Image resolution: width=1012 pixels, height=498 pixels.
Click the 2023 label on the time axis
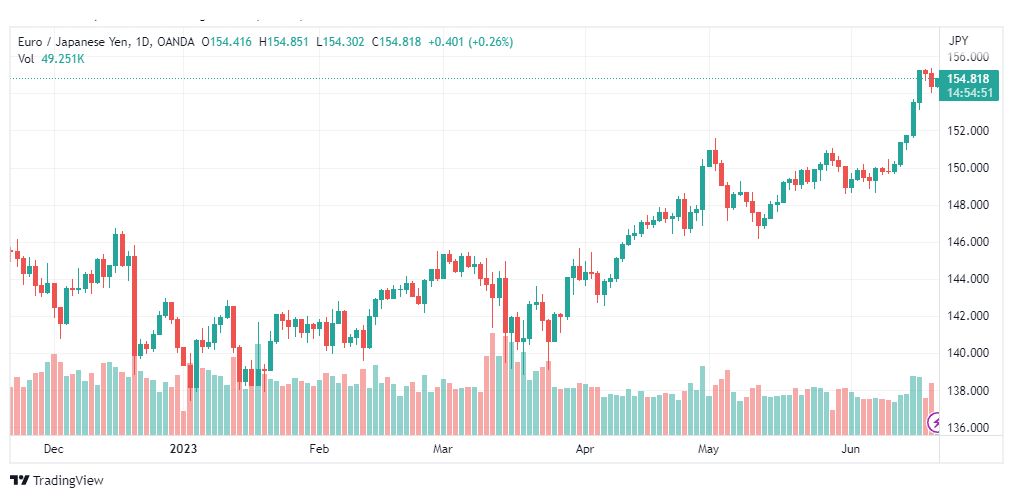tap(183, 449)
